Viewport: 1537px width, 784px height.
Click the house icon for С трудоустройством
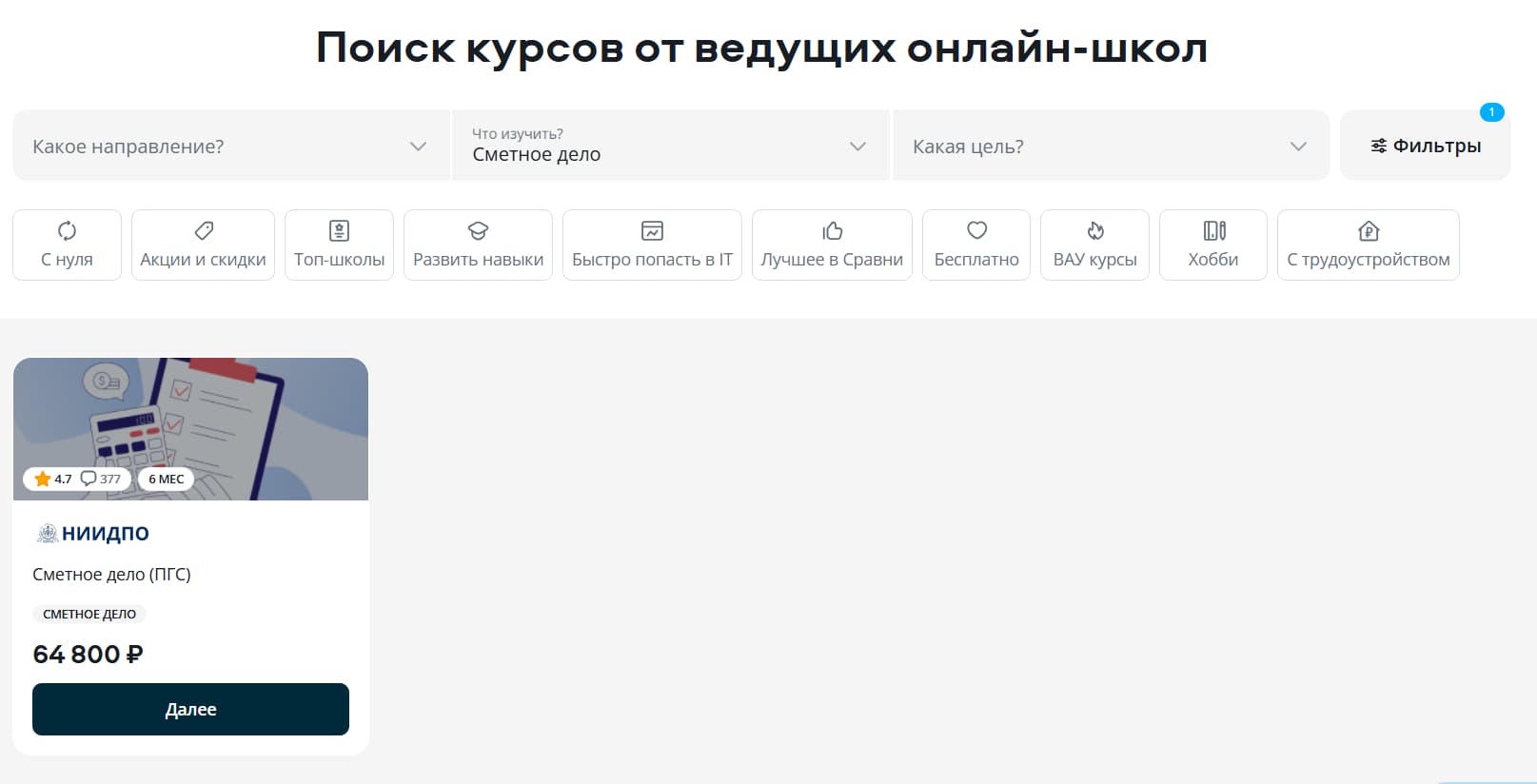(1369, 230)
